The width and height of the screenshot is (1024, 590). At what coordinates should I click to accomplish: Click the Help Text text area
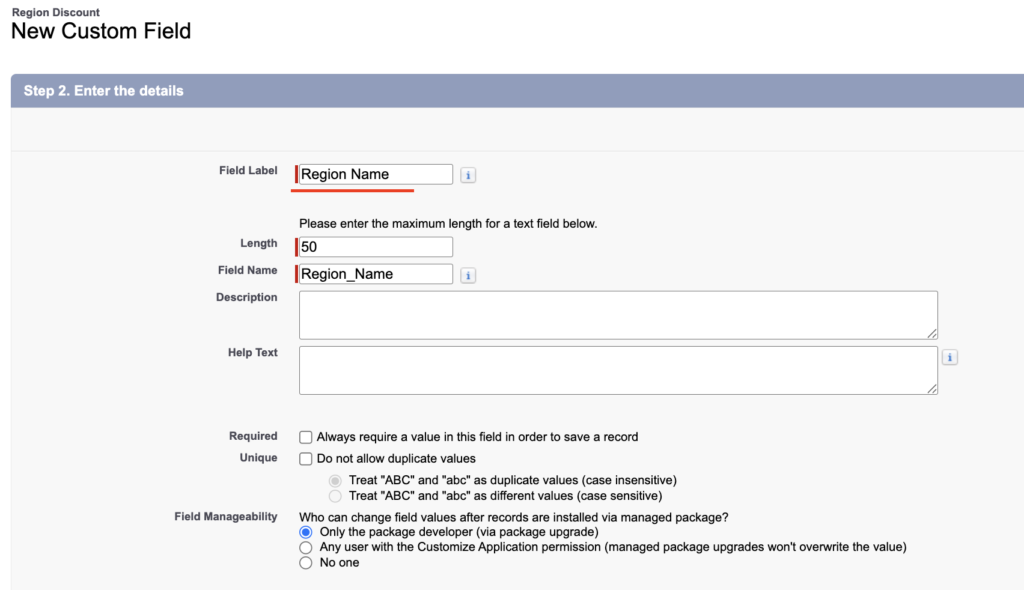[618, 368]
